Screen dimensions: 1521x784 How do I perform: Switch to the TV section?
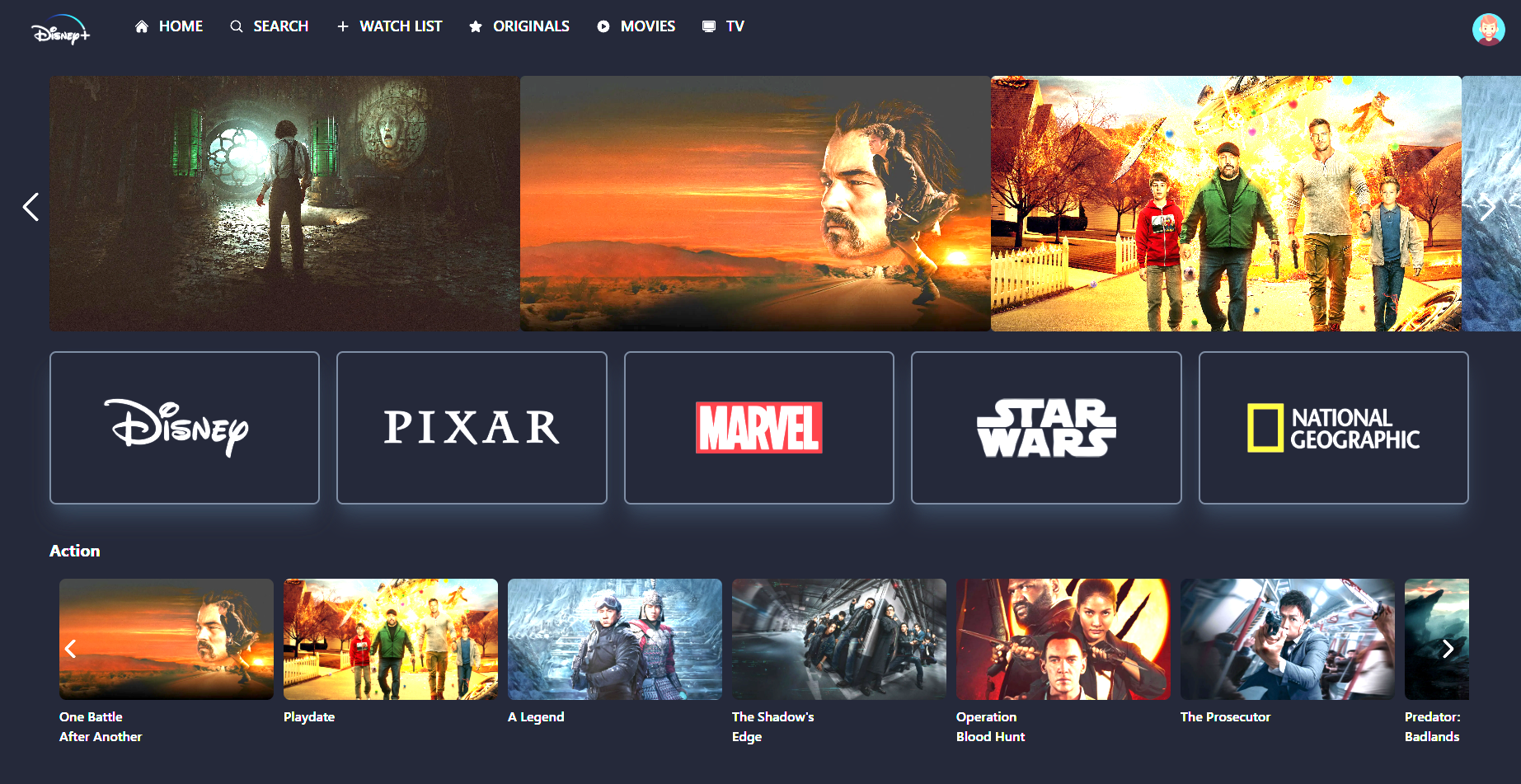(x=736, y=26)
